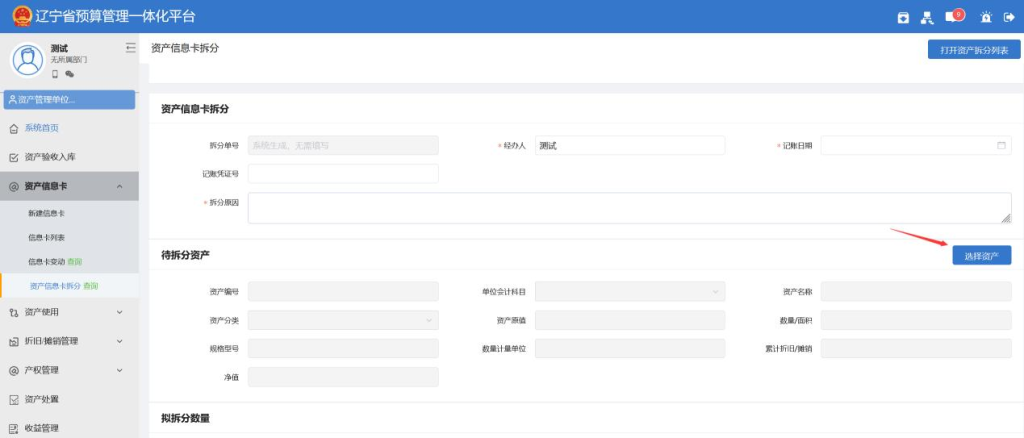Click the 记账日期 date field
The height and width of the screenshot is (438, 1024).
pyautogui.click(x=916, y=146)
